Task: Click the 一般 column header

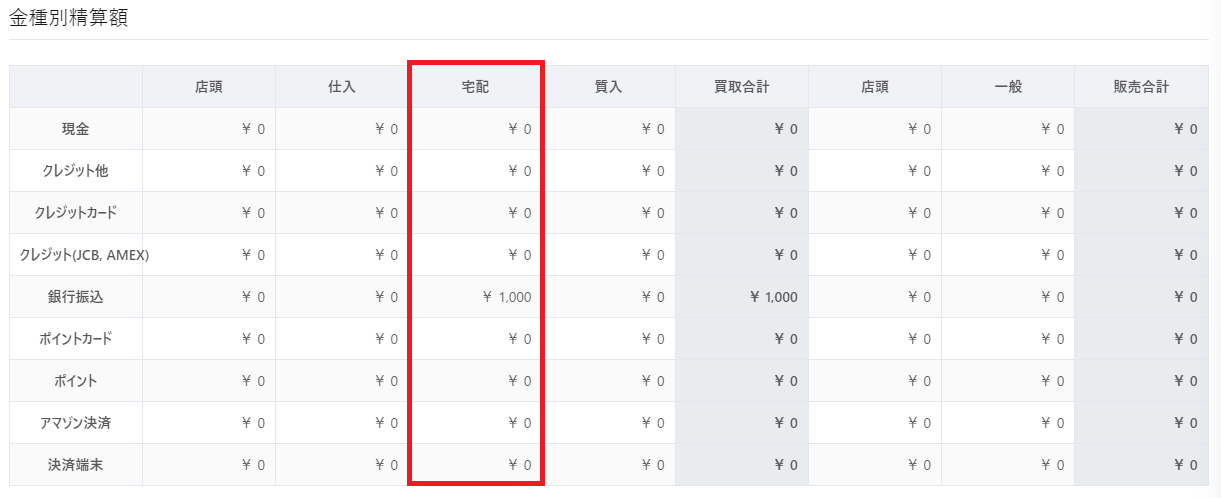Action: coord(1008,87)
